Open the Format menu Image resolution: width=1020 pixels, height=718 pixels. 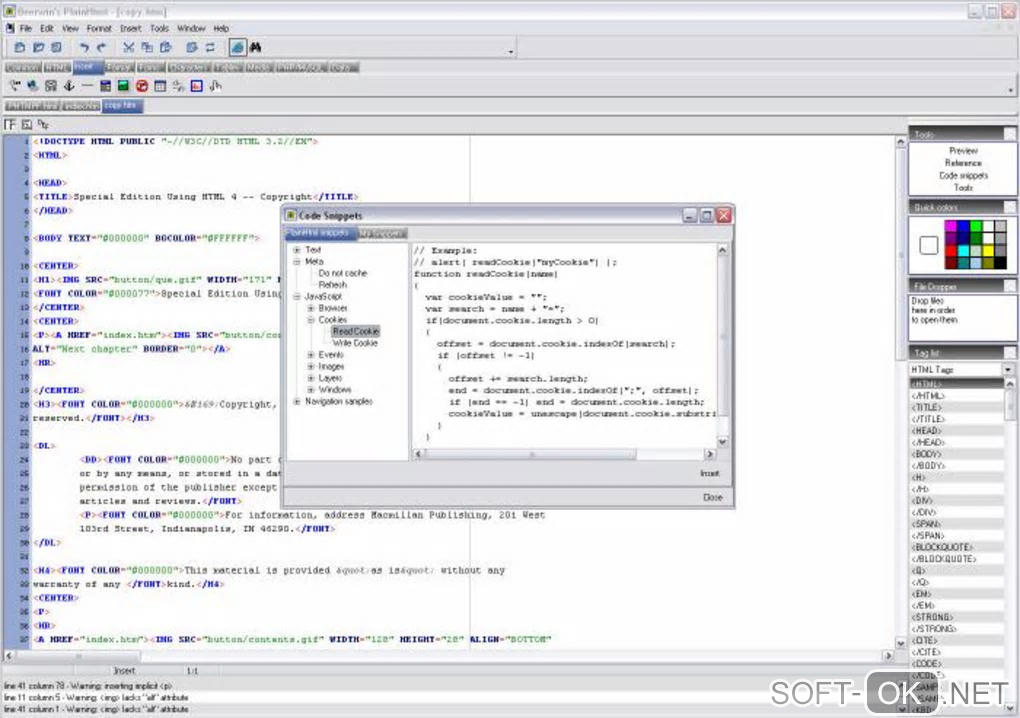99,29
